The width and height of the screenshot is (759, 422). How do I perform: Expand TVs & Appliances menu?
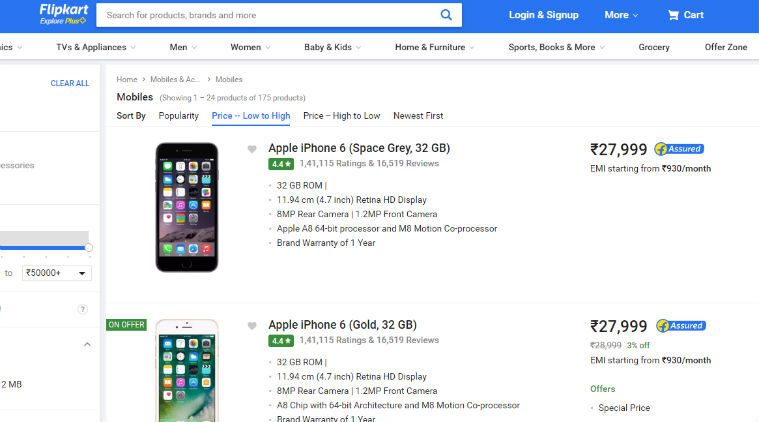coord(96,47)
